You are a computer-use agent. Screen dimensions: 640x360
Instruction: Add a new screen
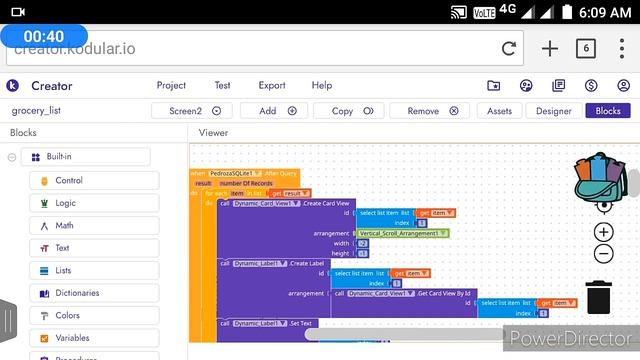click(274, 111)
